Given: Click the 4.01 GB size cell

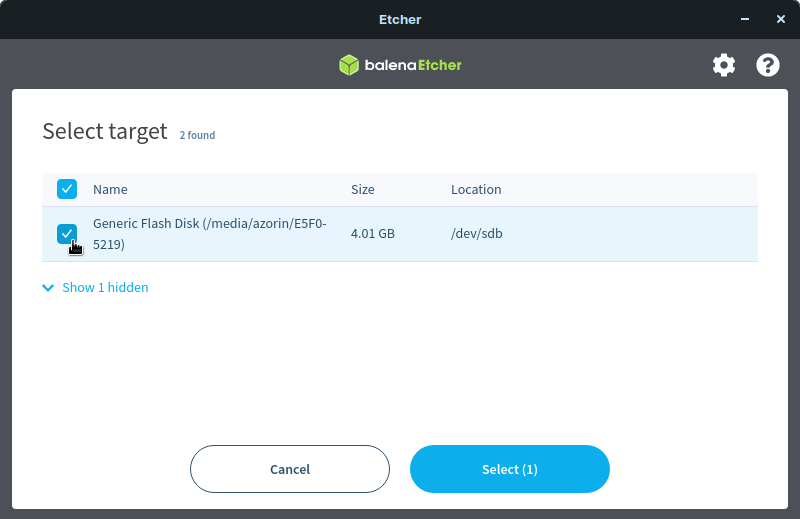Looking at the screenshot, I should [372, 234].
